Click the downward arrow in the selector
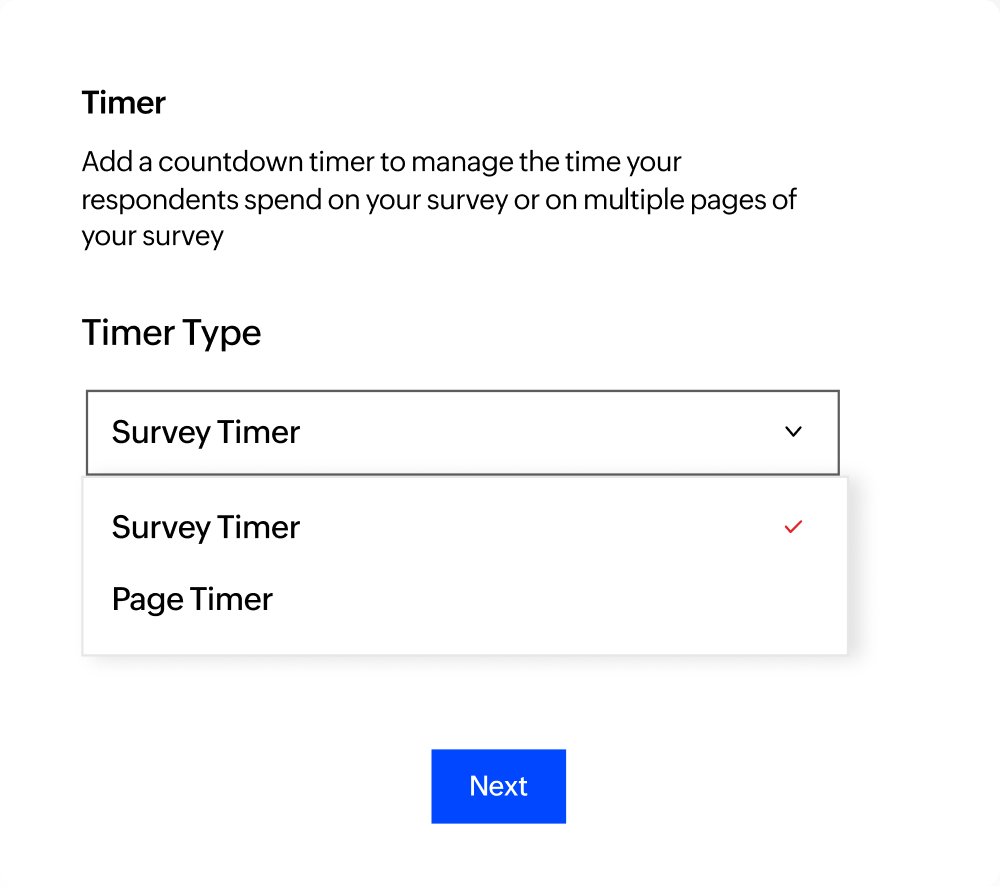Viewport: 1000px width, 886px height. (x=793, y=432)
